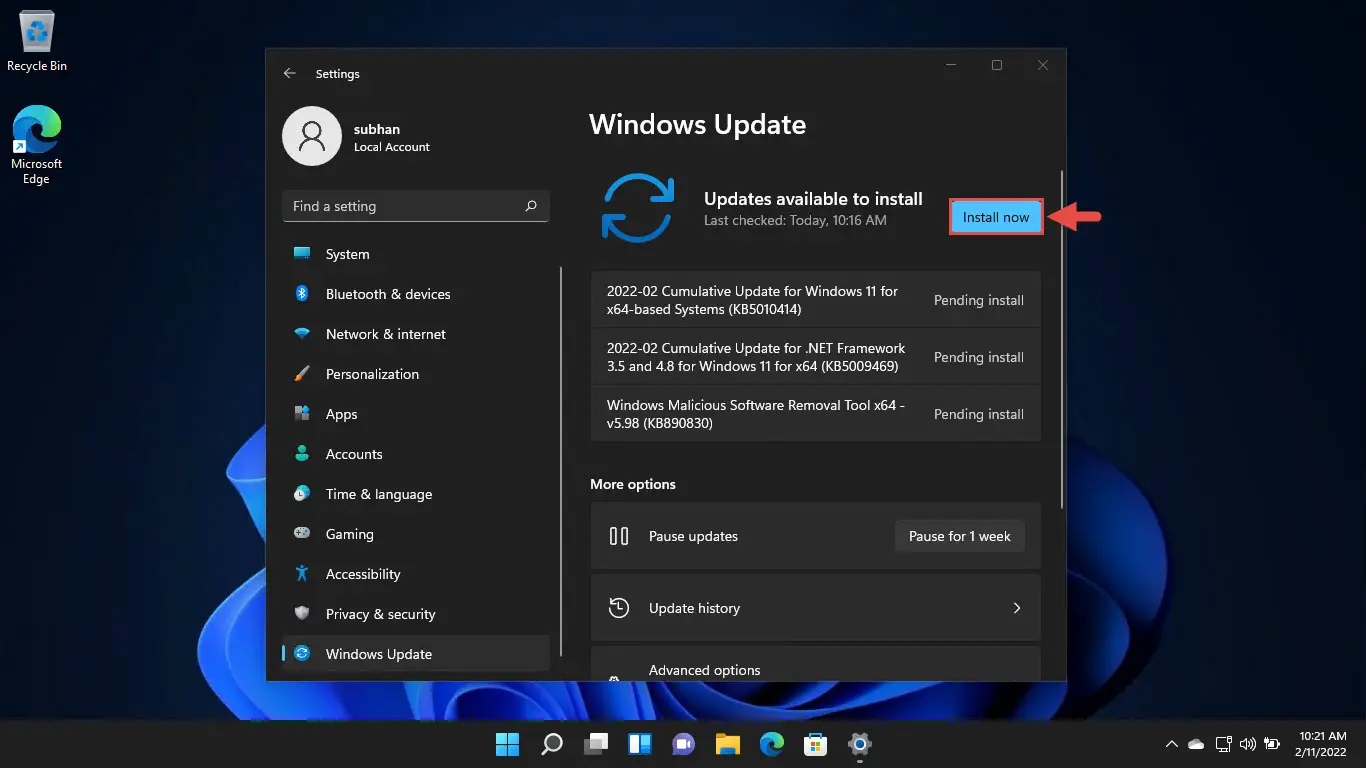This screenshot has width=1366, height=768.
Task: Click the search magnifier in Find a setting
Action: [531, 206]
